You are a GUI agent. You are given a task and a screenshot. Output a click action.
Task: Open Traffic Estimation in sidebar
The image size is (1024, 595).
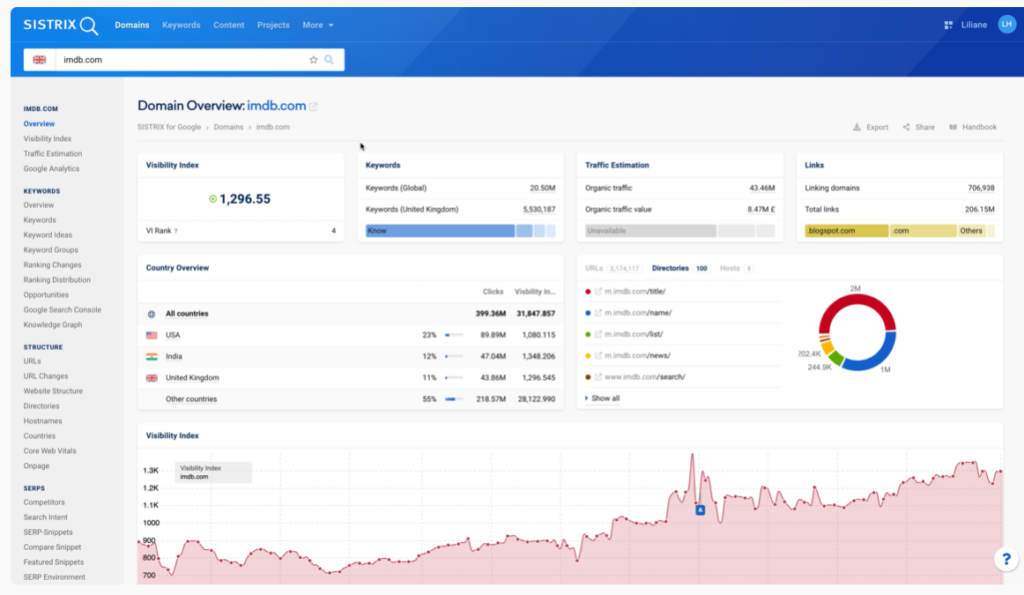click(x=53, y=153)
